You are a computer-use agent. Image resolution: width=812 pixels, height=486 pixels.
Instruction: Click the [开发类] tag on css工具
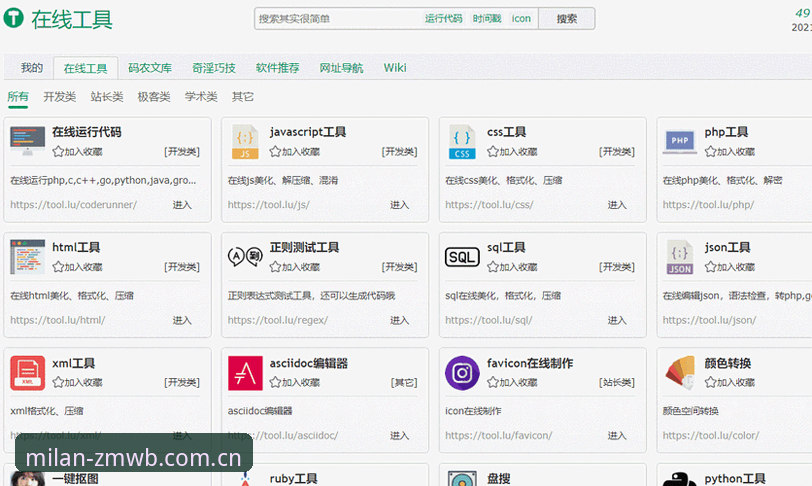(617, 151)
